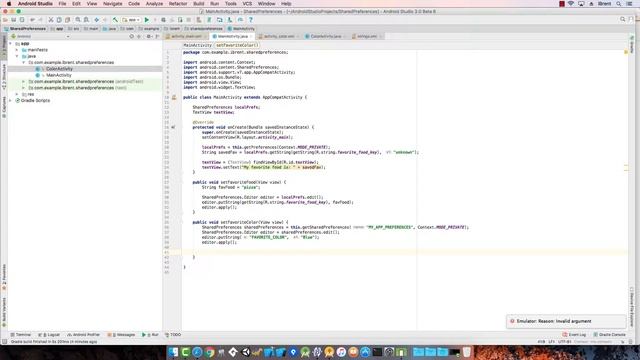
Task: Open the Event Log
Action: pyautogui.click(x=574, y=335)
